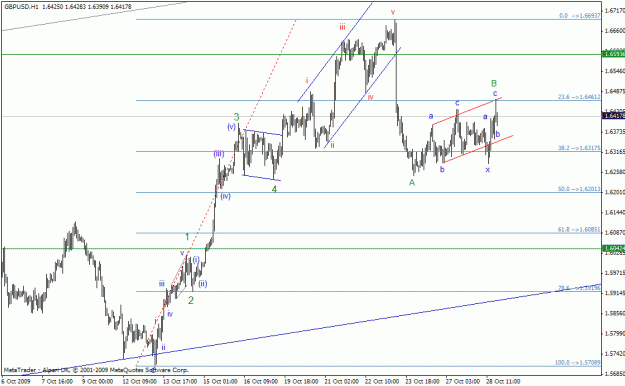The width and height of the screenshot is (625, 386).
Task: Select the green wave label '4'
Action: (274, 189)
